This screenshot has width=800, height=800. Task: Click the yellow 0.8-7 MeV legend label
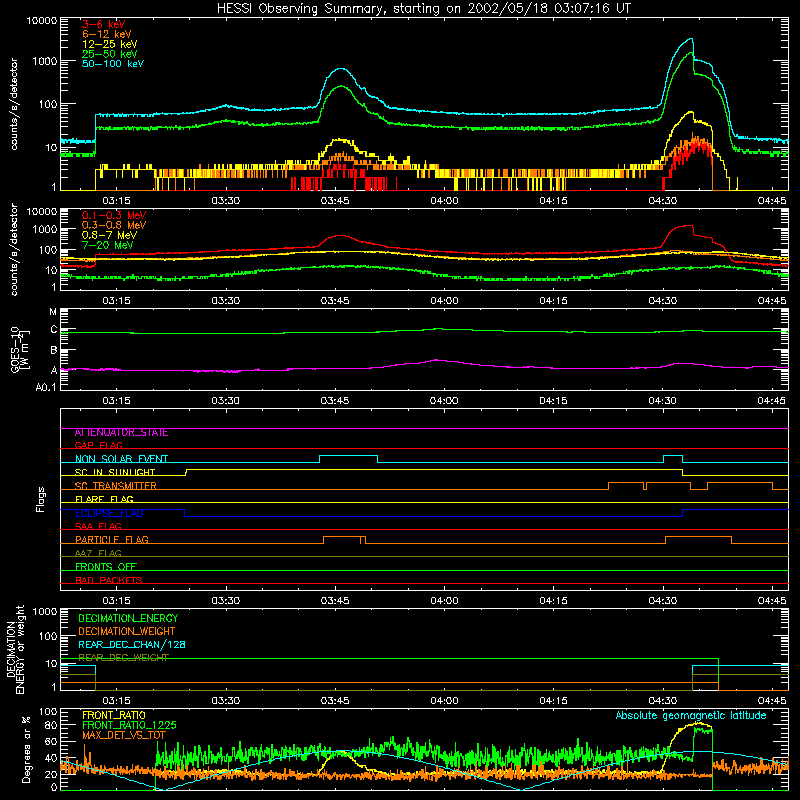109,235
